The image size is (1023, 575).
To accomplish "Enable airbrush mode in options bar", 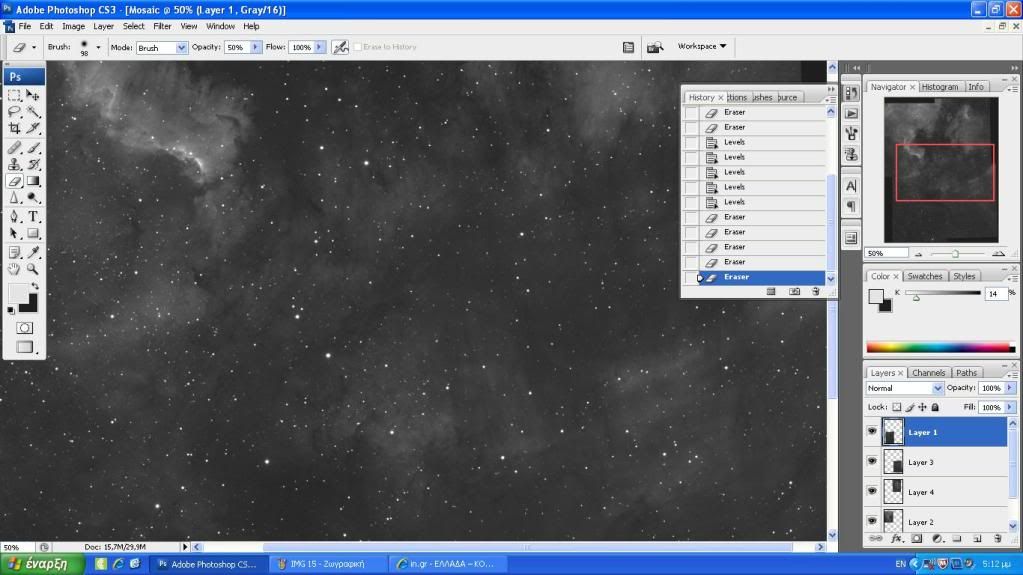I will pos(340,47).
